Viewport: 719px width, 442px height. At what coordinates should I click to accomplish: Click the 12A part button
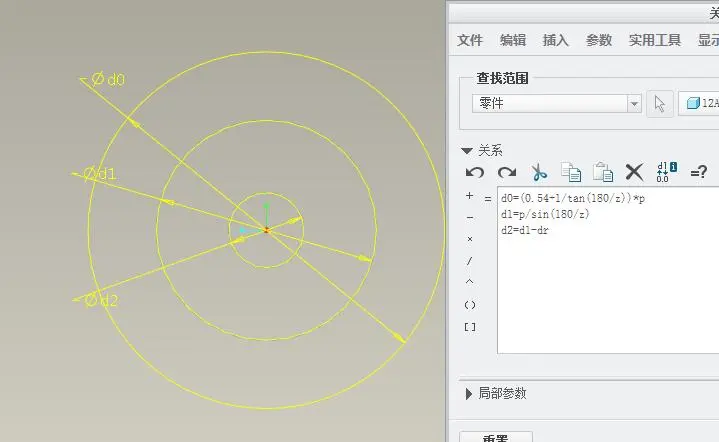click(x=699, y=104)
